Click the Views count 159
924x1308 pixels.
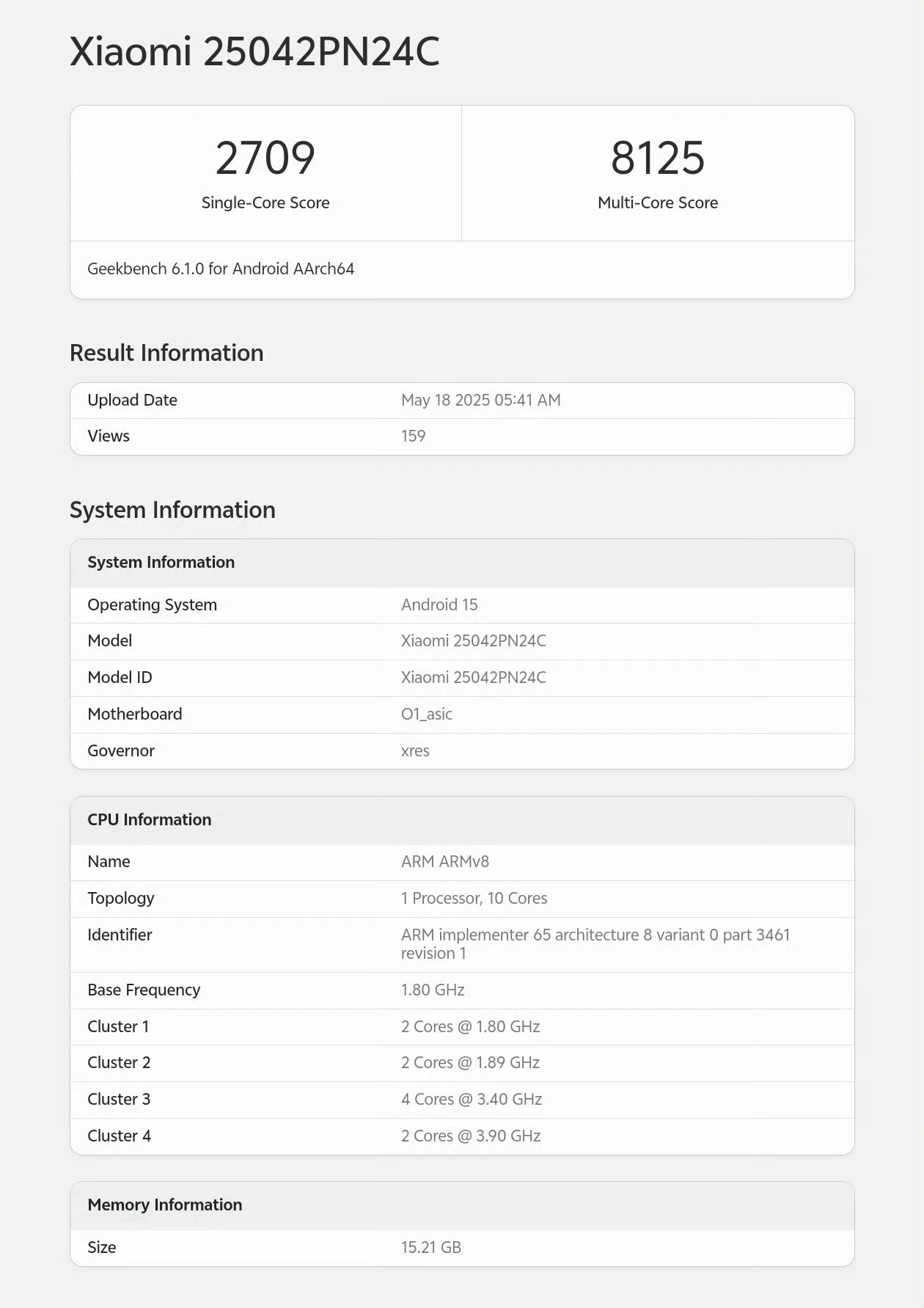pos(413,436)
